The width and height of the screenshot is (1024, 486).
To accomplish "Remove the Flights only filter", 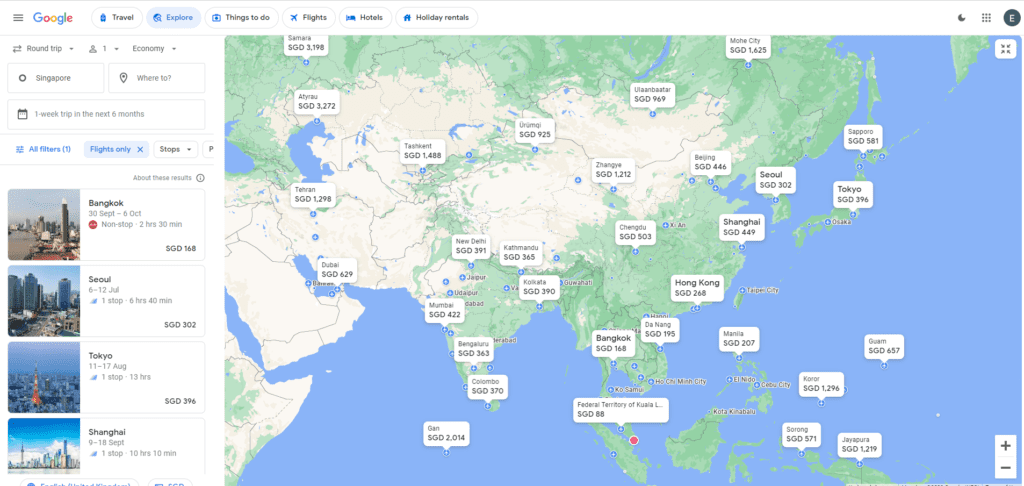I will 140,150.
